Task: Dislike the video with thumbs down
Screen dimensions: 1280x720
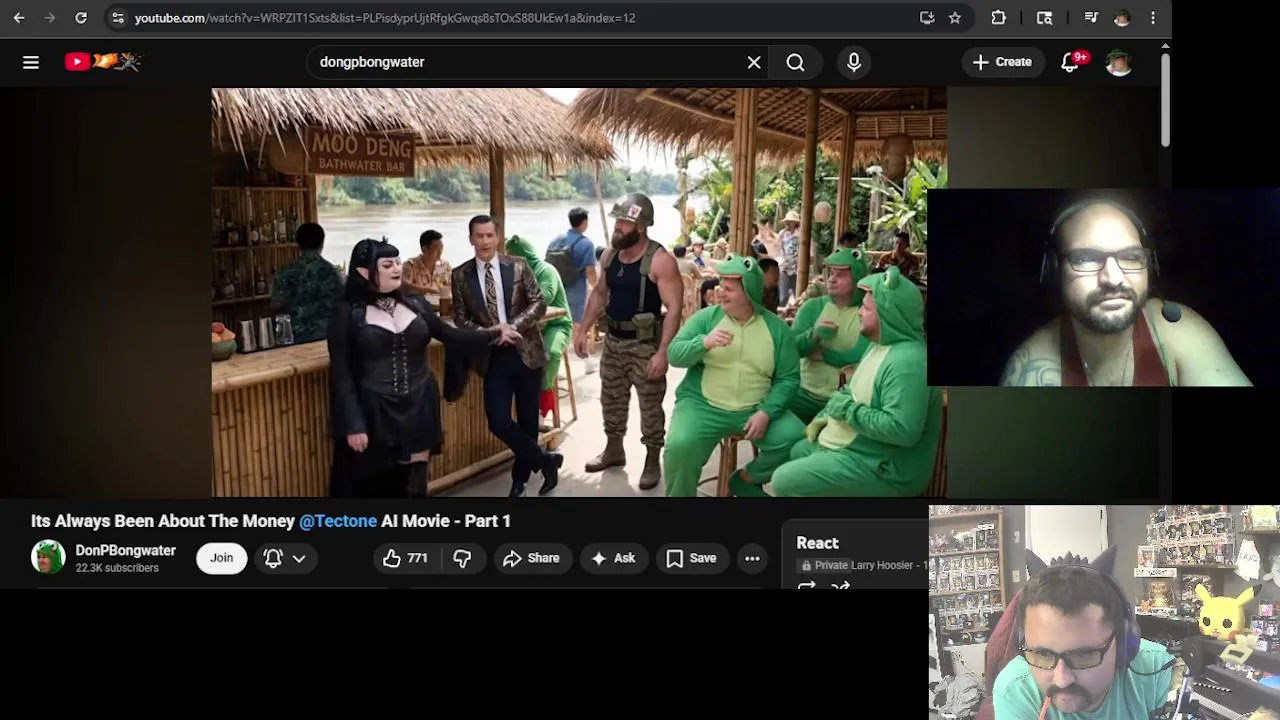Action: (x=462, y=558)
